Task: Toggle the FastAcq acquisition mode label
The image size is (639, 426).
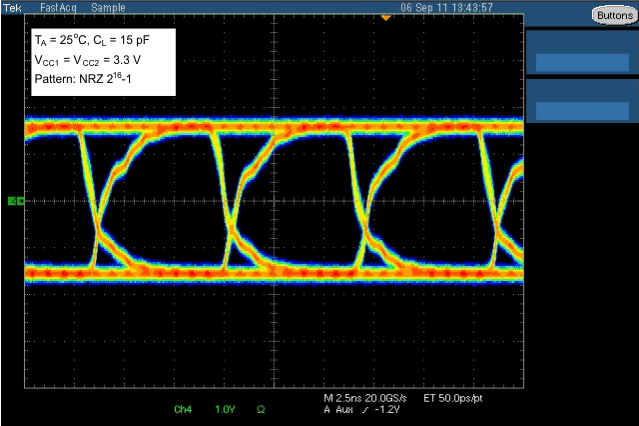Action: click(x=60, y=7)
